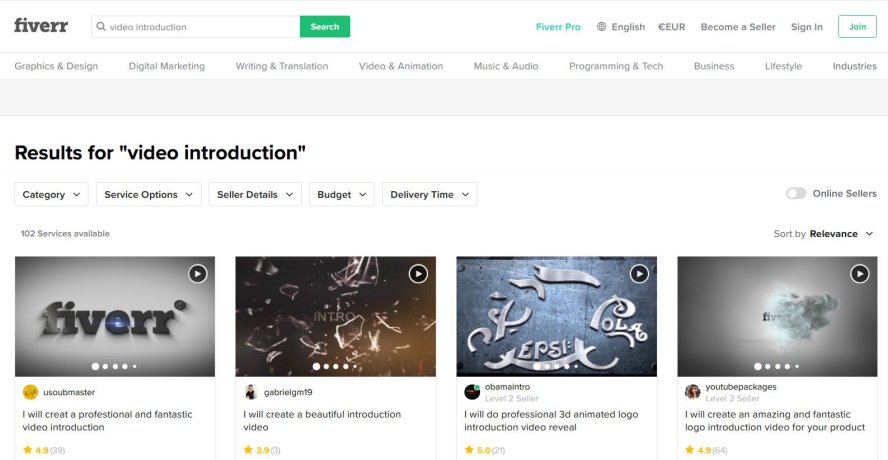Open "I will create a beautiful introduction video"

pos(322,420)
